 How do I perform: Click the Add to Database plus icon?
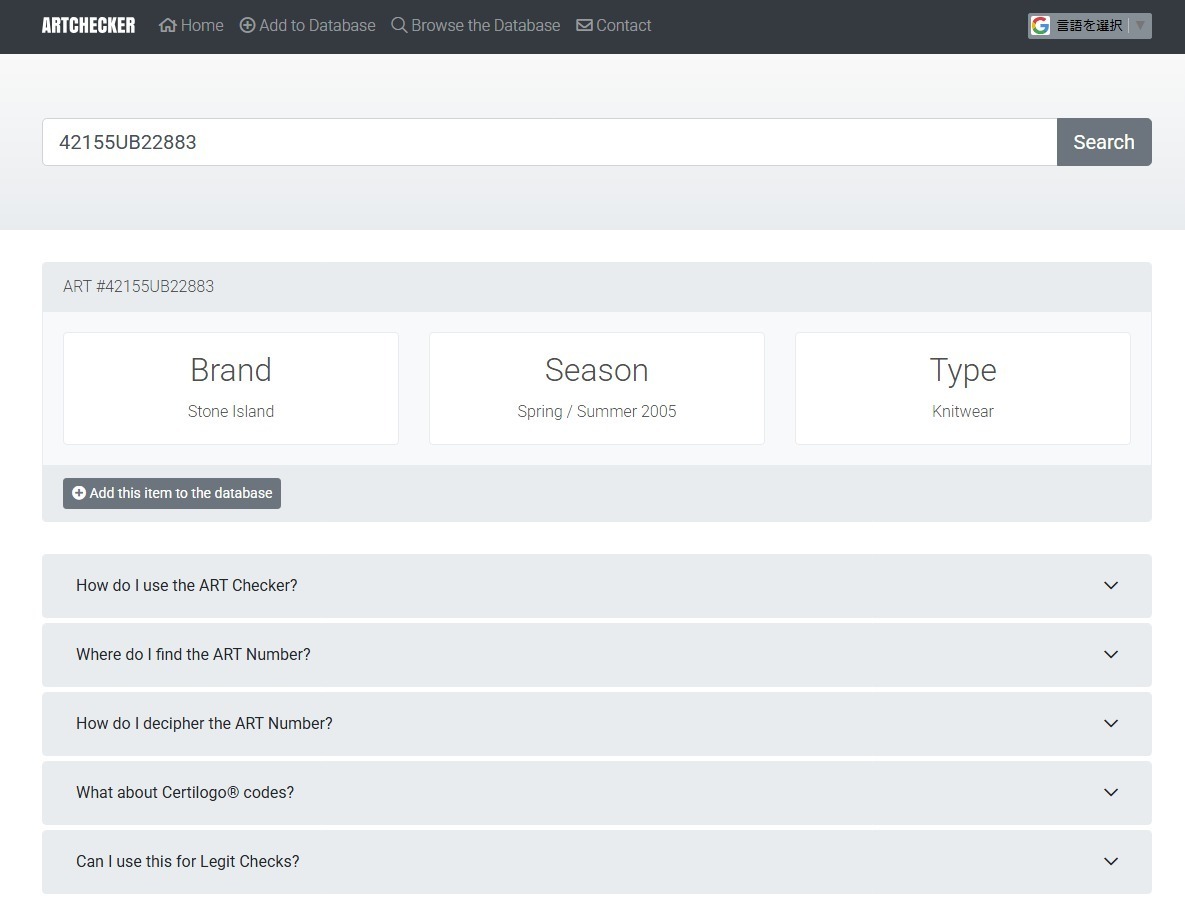point(248,26)
